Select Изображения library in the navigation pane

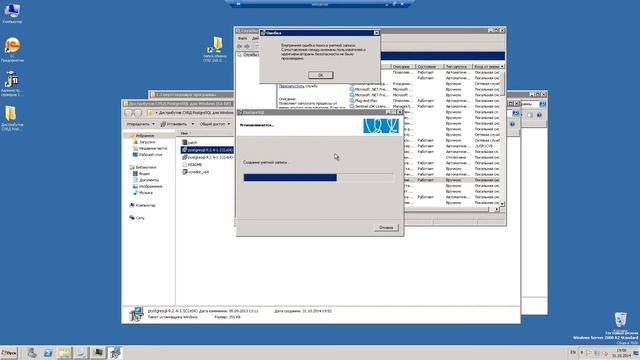coord(148,186)
